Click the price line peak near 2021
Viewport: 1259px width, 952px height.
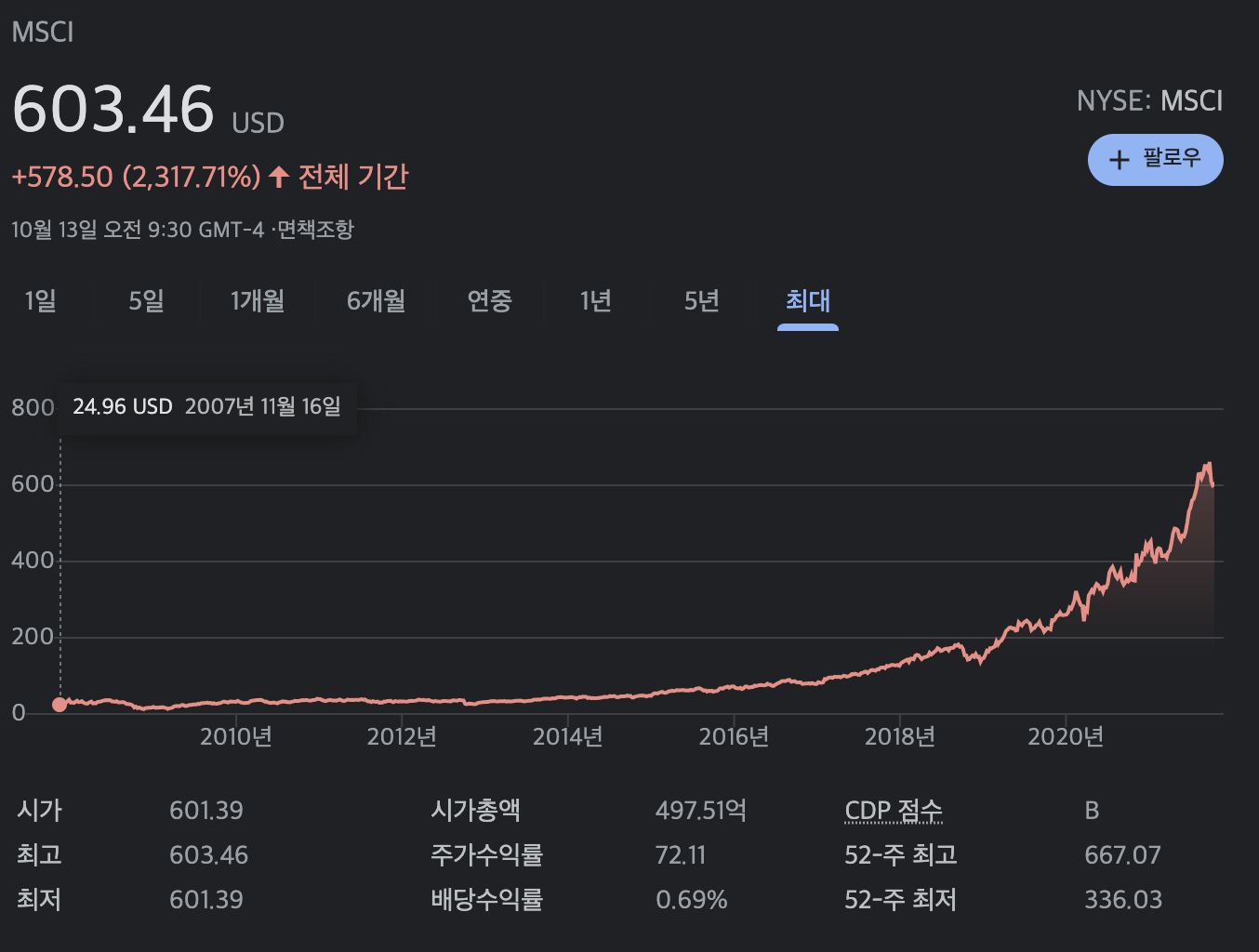(x=1208, y=465)
